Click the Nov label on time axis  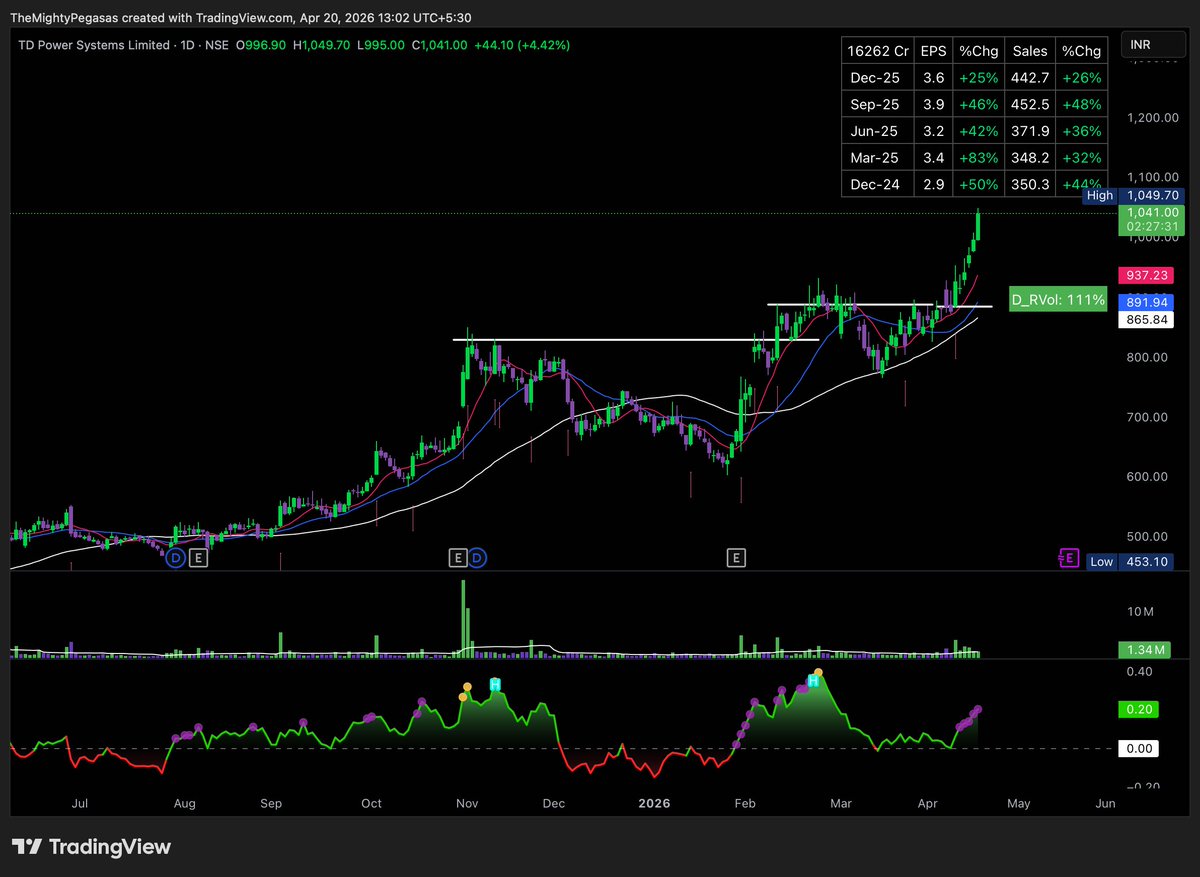(467, 803)
